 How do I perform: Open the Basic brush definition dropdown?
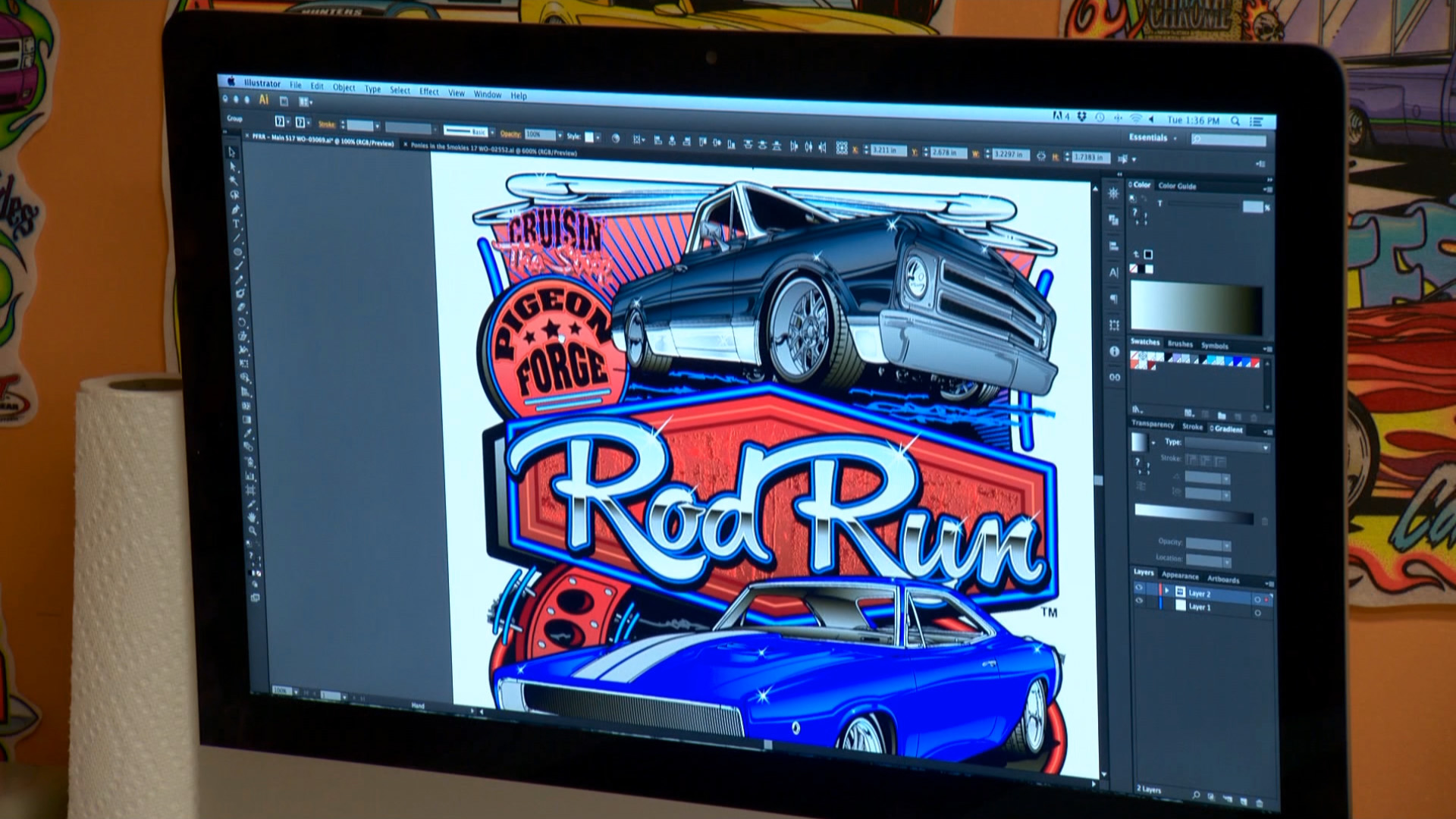coord(492,133)
